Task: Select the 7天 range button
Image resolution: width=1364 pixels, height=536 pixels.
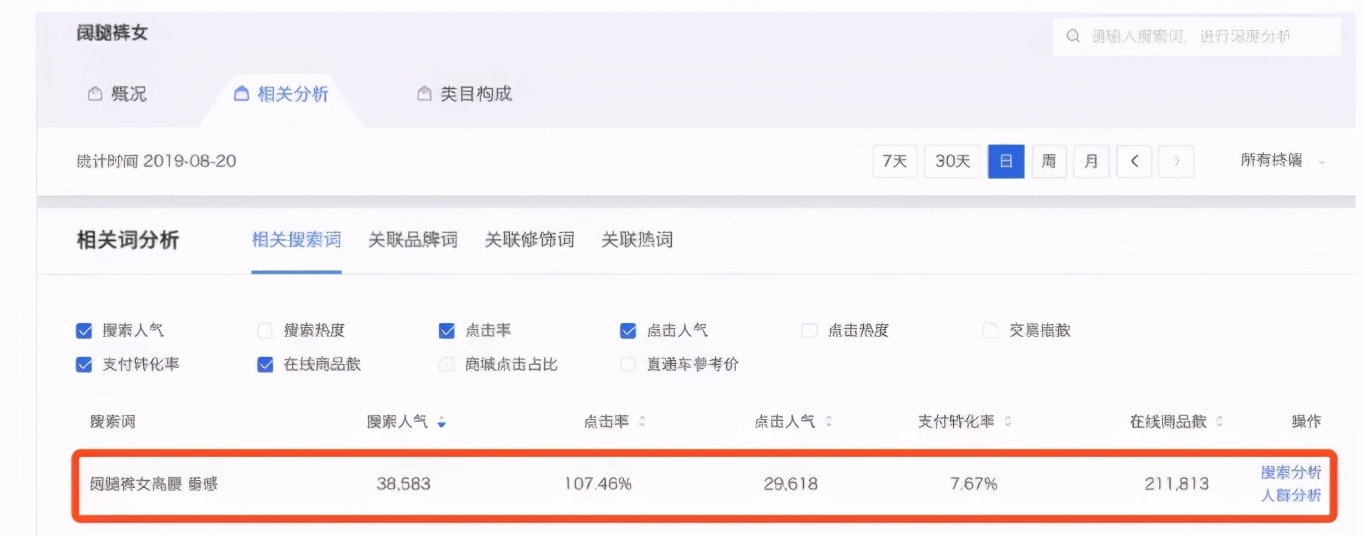Action: [895, 161]
